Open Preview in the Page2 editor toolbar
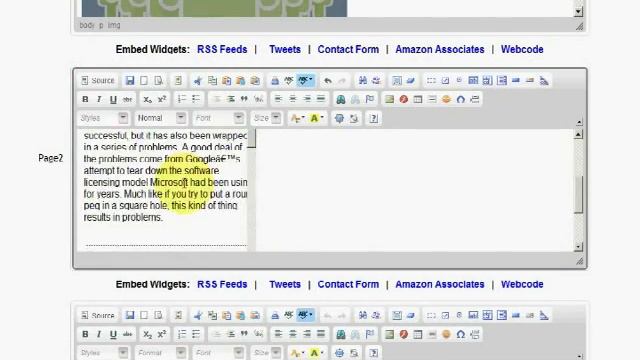This screenshot has height=360, width=640. 158,80
